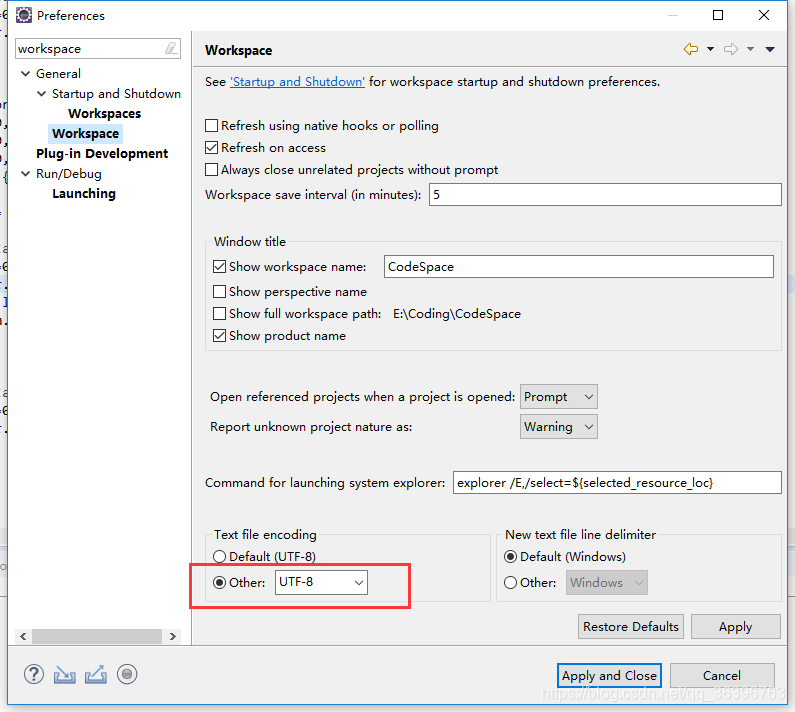The image size is (795, 712).
Task: Close the Preferences window
Action: (x=764, y=15)
